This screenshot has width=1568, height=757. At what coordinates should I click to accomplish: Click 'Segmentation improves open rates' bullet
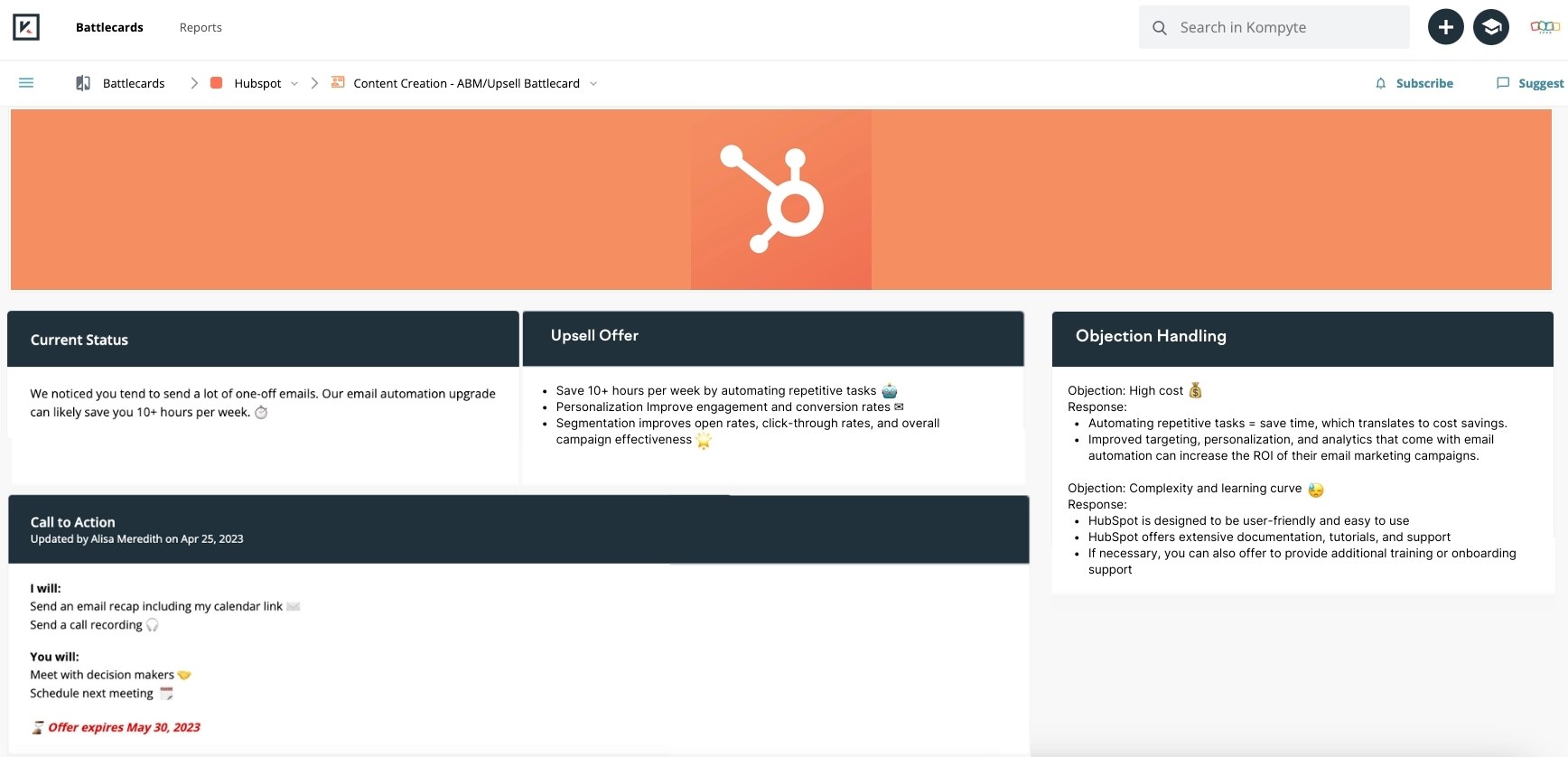[748, 431]
